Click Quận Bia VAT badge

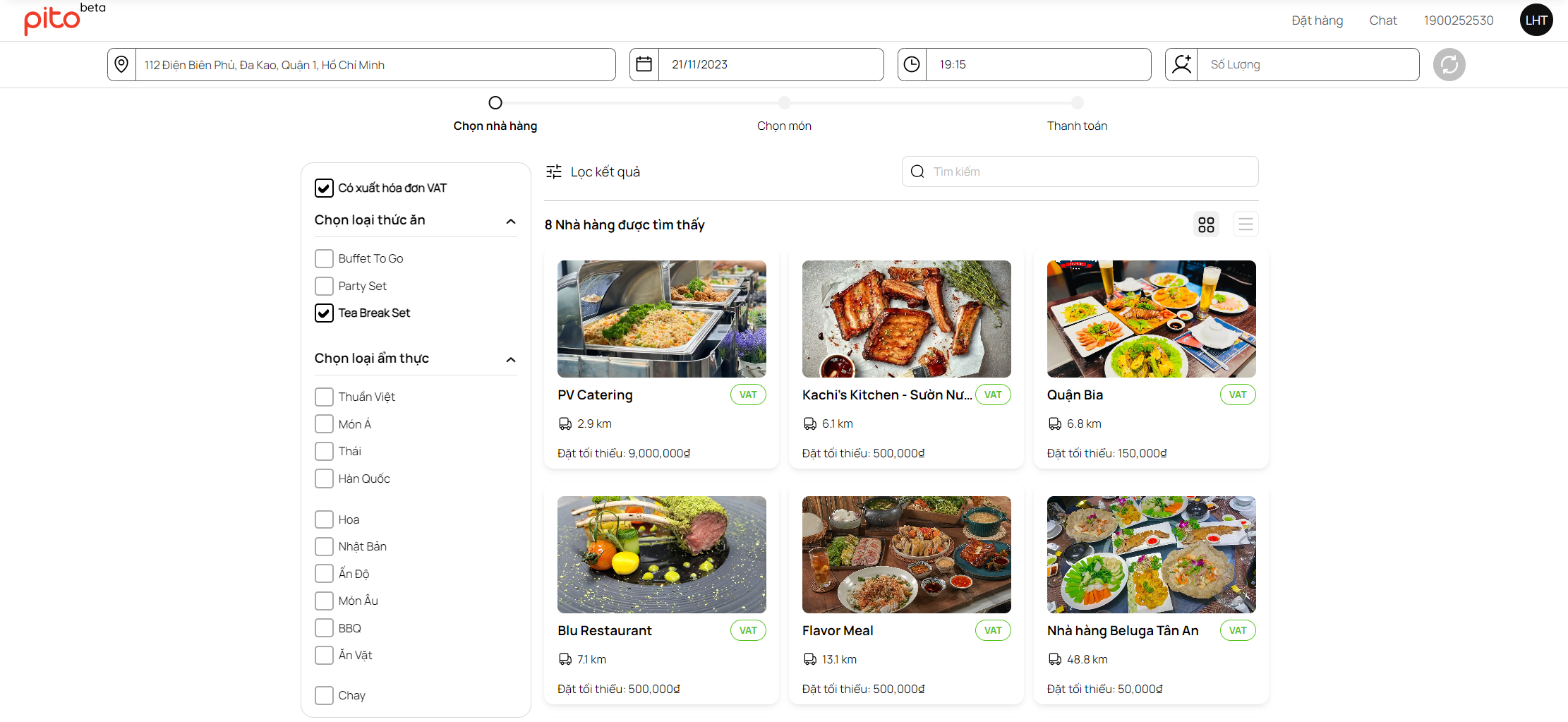pos(1238,395)
